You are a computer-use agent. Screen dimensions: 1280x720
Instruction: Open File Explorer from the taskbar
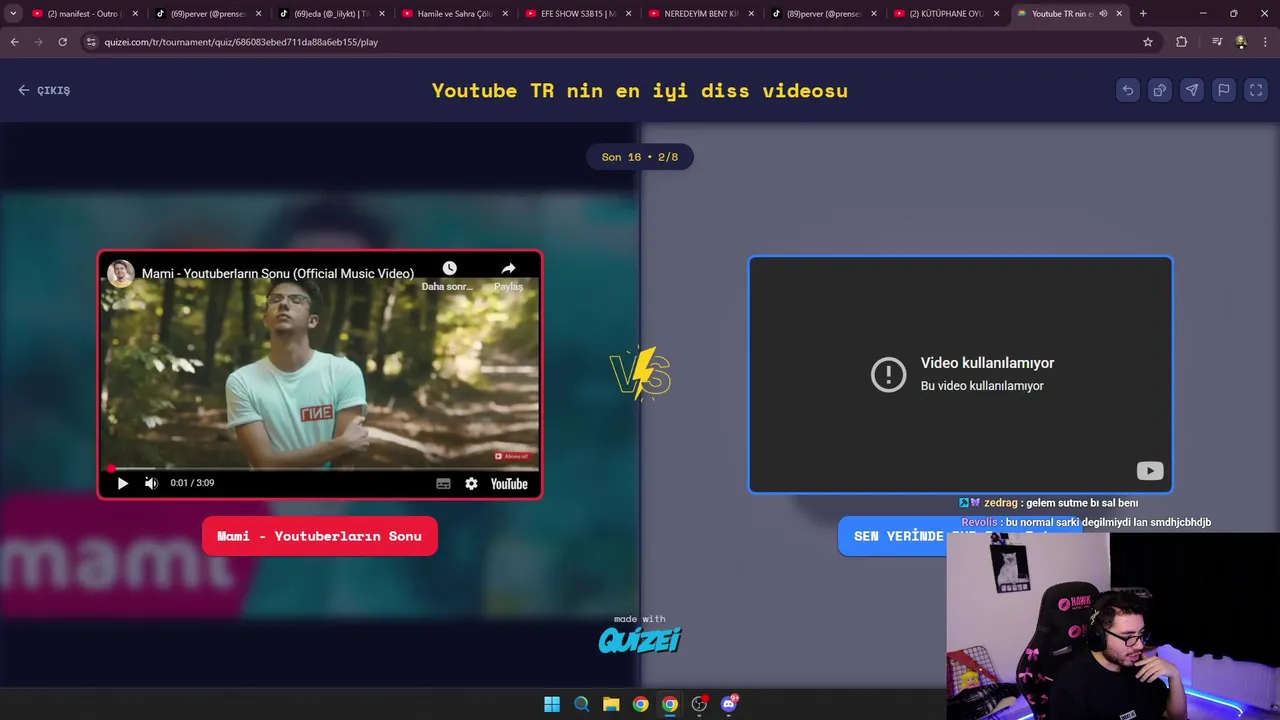[x=611, y=704]
